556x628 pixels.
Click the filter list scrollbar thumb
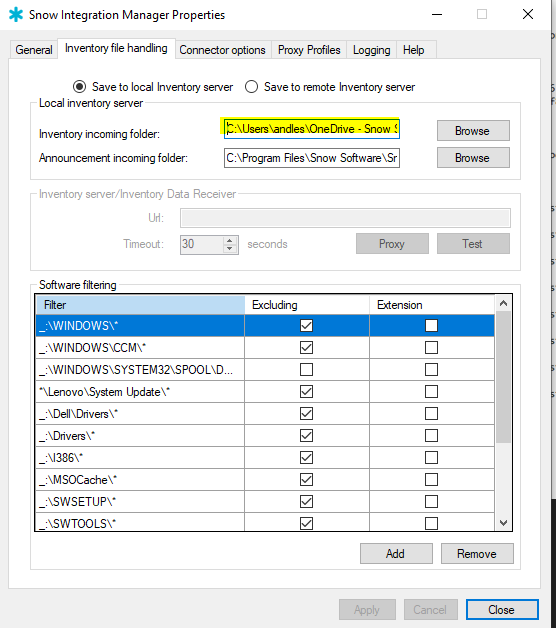(504, 377)
